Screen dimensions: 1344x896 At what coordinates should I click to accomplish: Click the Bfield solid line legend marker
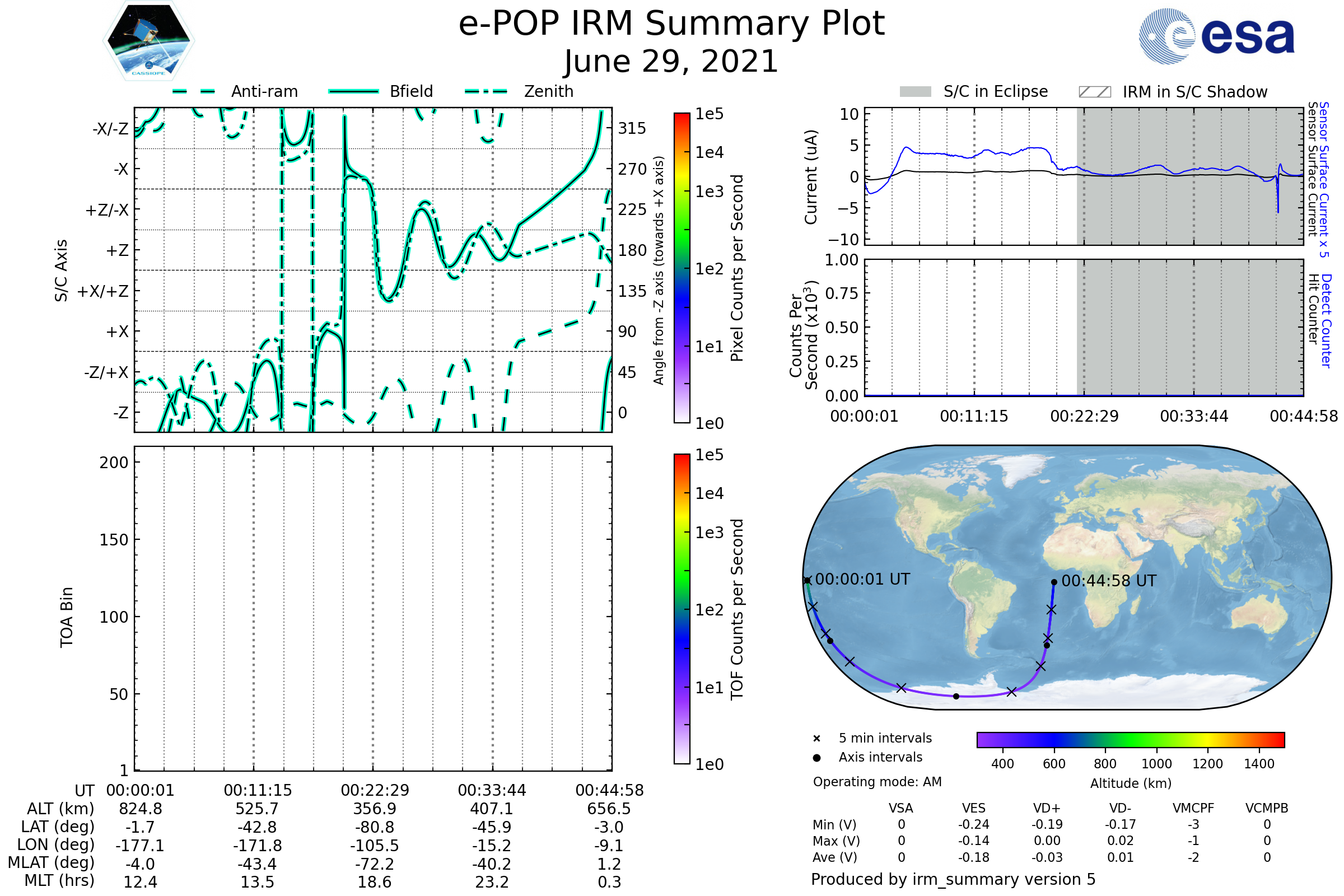tap(353, 91)
